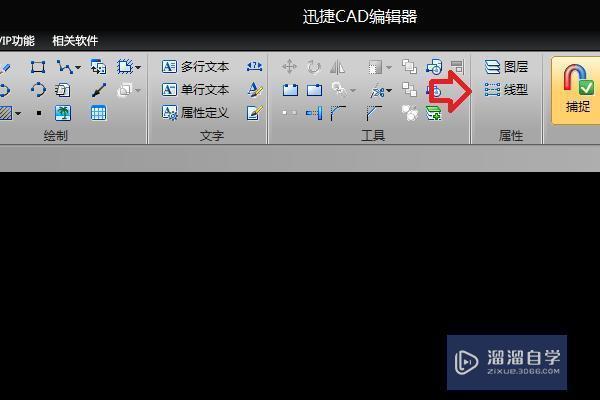Expand the Polyline tool dropdown arrow
This screenshot has width=600, height=400.
(78, 68)
